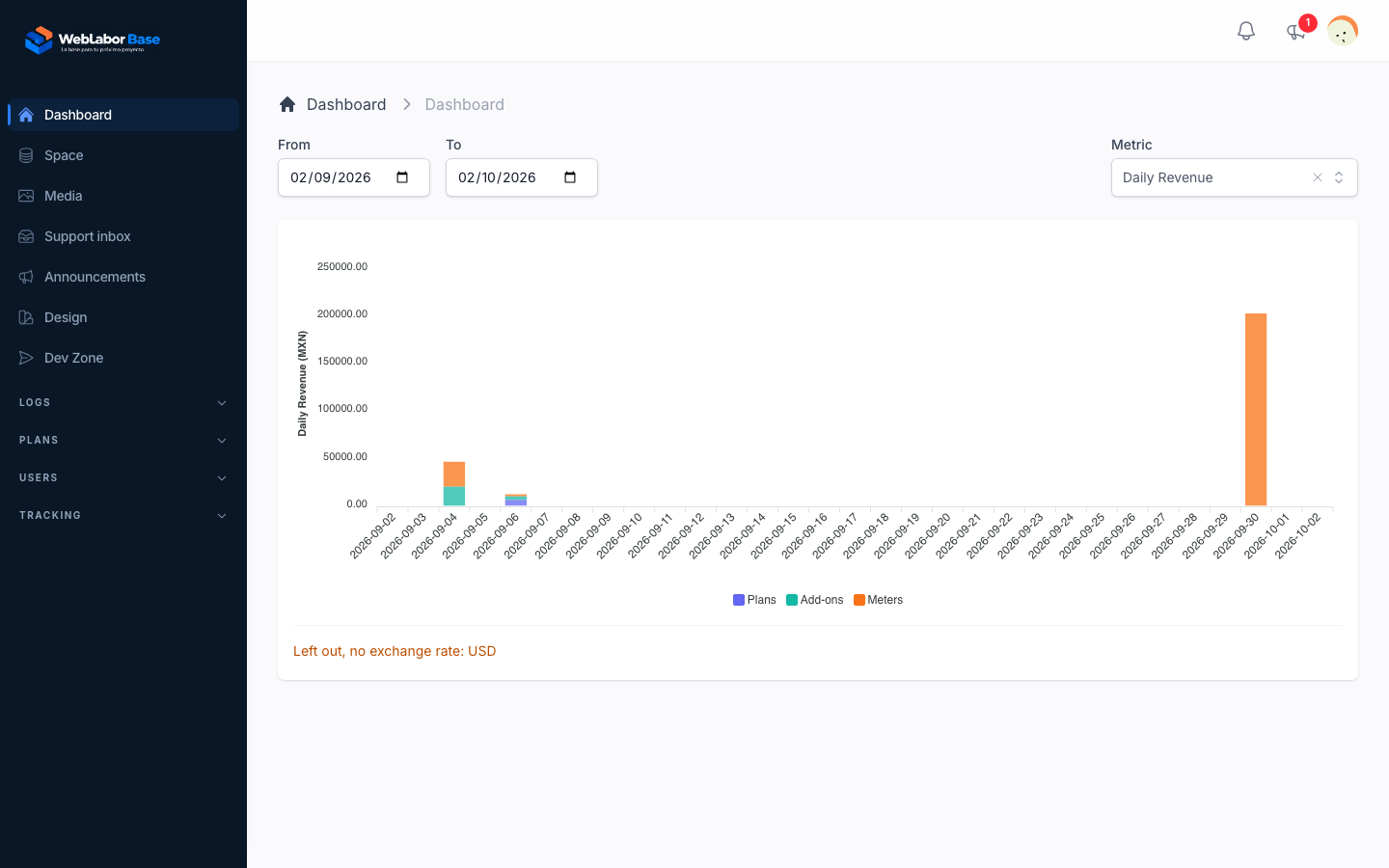This screenshot has height=868, width=1389.
Task: Open the From date calendar picker icon
Action: (x=402, y=177)
